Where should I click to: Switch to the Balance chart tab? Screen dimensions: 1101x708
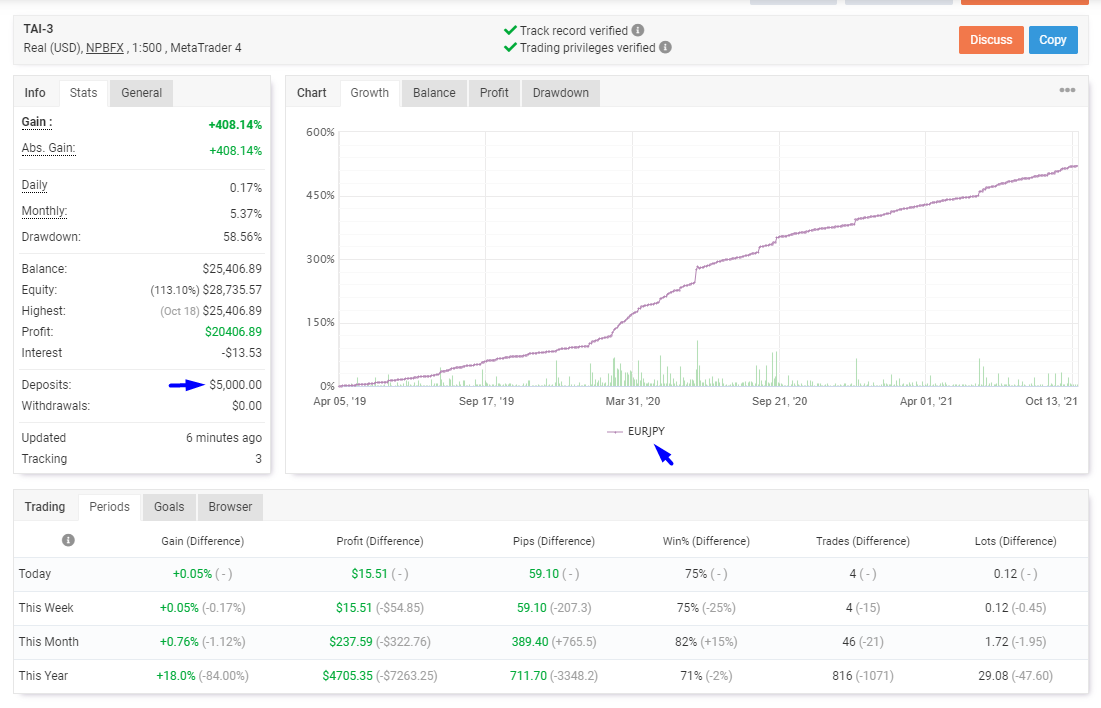coord(434,93)
